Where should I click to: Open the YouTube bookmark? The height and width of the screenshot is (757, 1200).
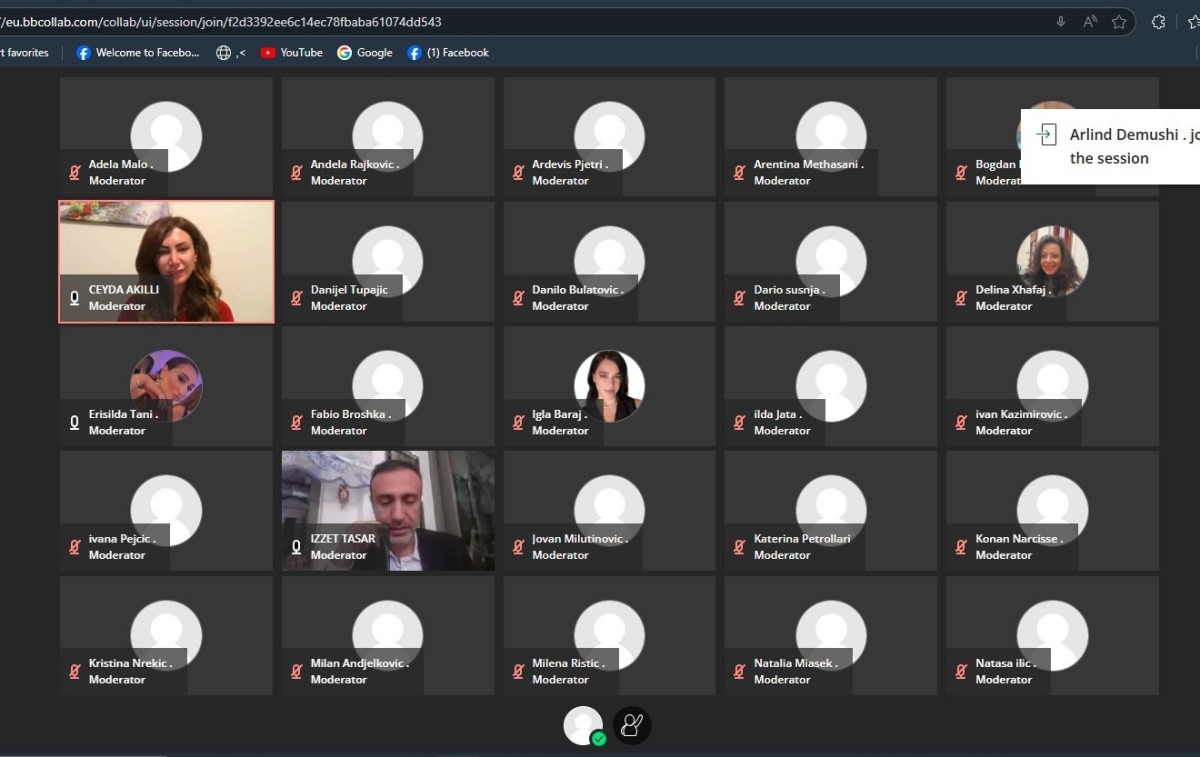click(x=291, y=53)
